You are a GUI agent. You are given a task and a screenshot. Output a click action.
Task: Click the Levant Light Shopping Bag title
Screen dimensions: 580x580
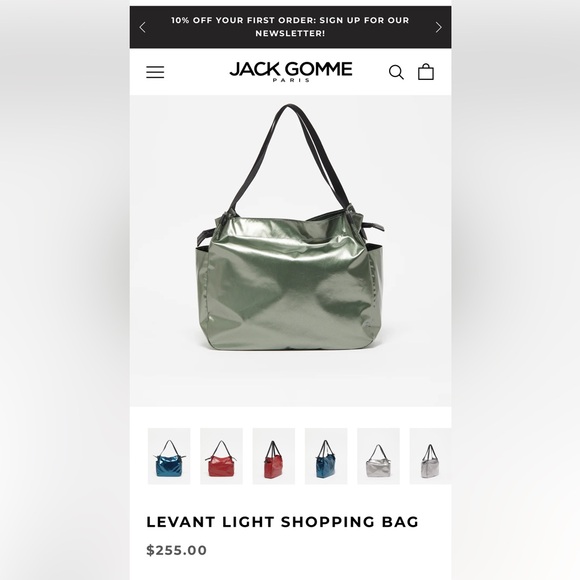[x=283, y=522]
